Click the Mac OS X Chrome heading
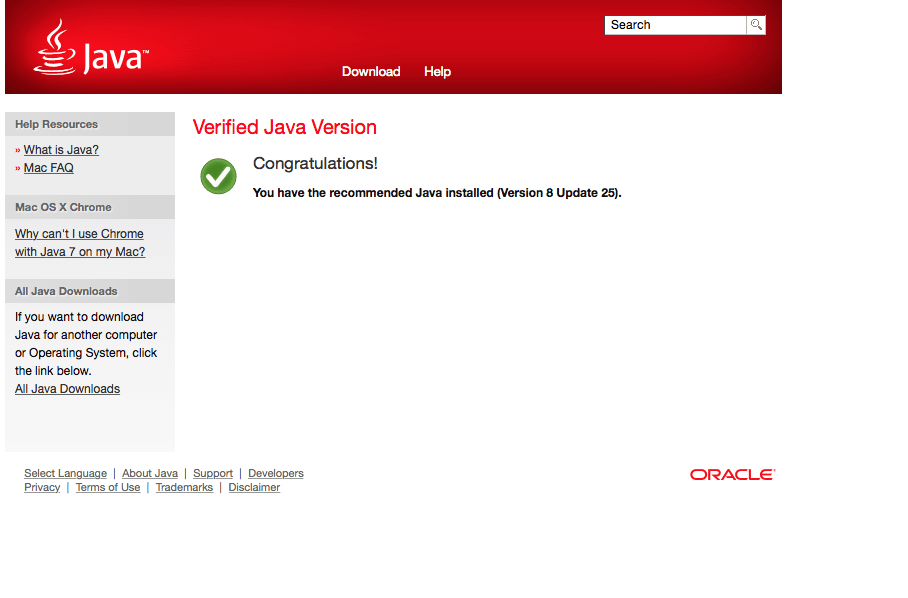Viewport: 908px width, 598px height. click(63, 207)
